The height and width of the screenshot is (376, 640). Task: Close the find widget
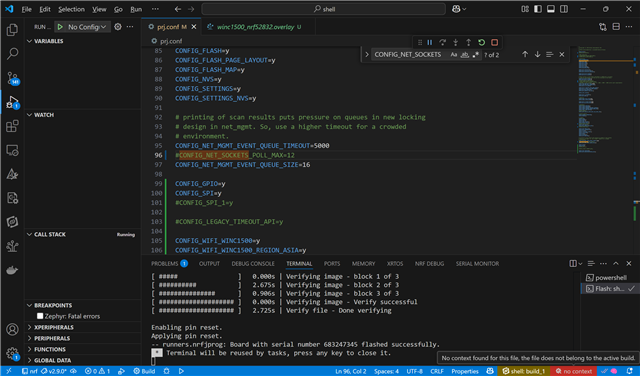[x=562, y=54]
